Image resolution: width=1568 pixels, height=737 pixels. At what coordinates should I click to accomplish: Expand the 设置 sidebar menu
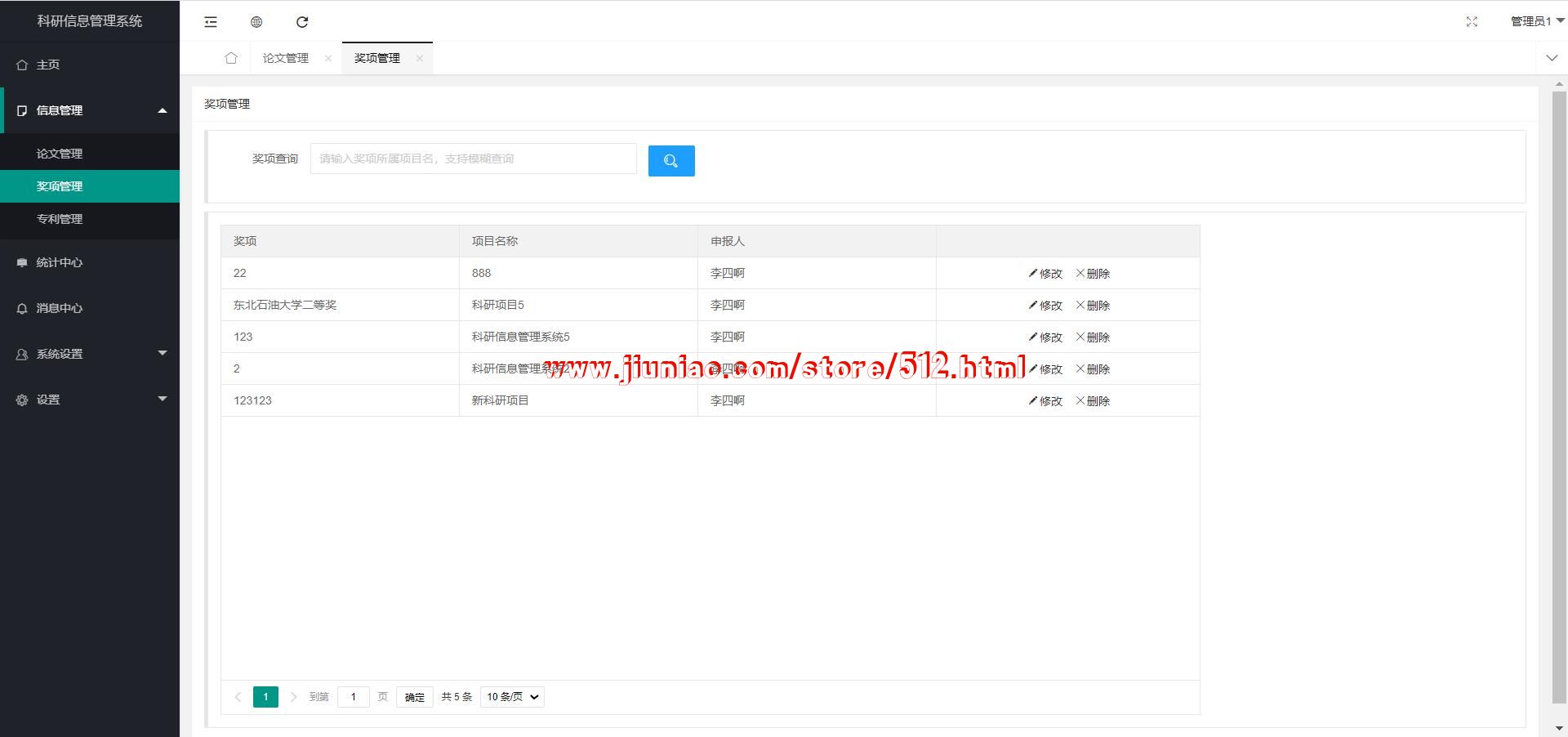tap(90, 400)
